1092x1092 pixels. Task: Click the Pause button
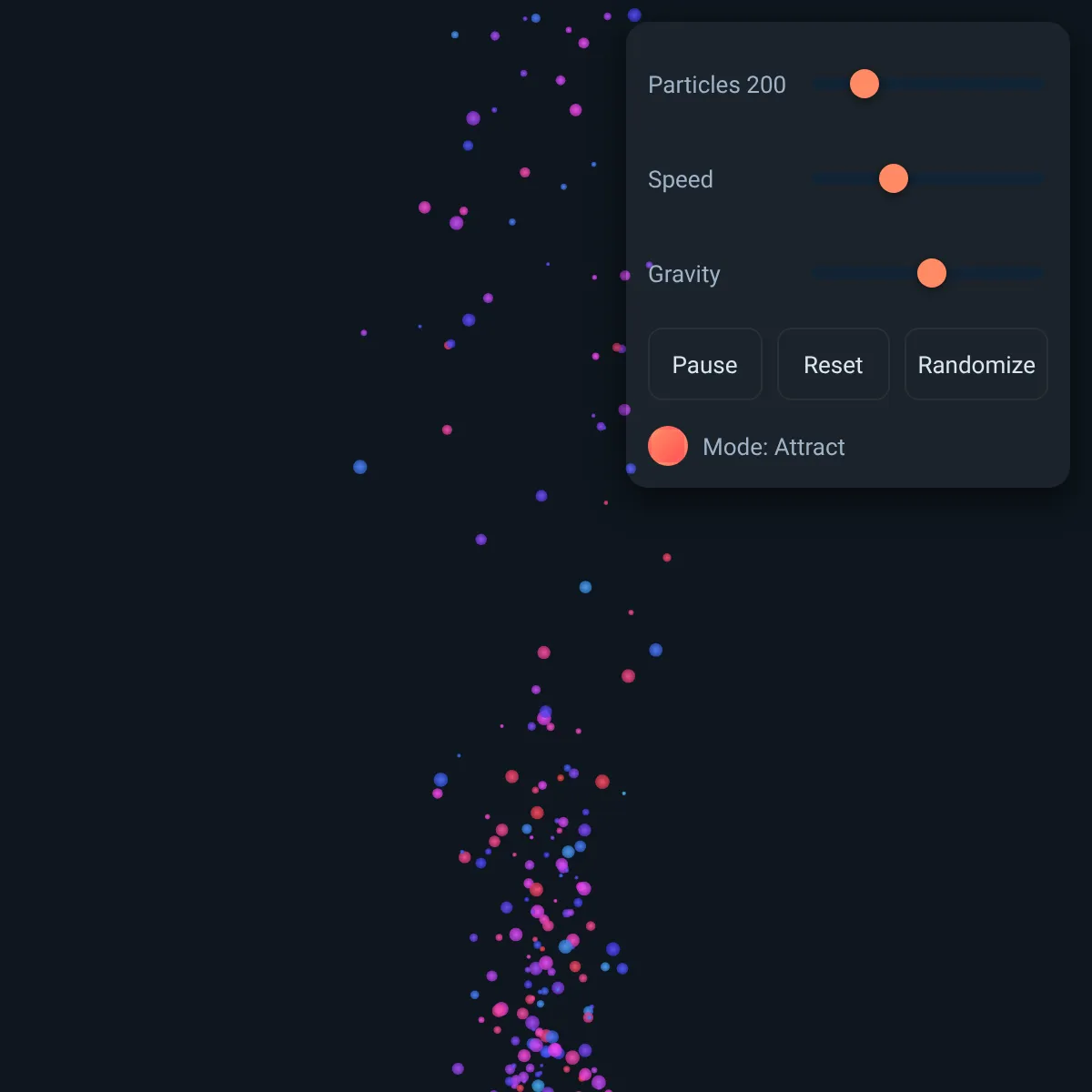click(x=705, y=364)
